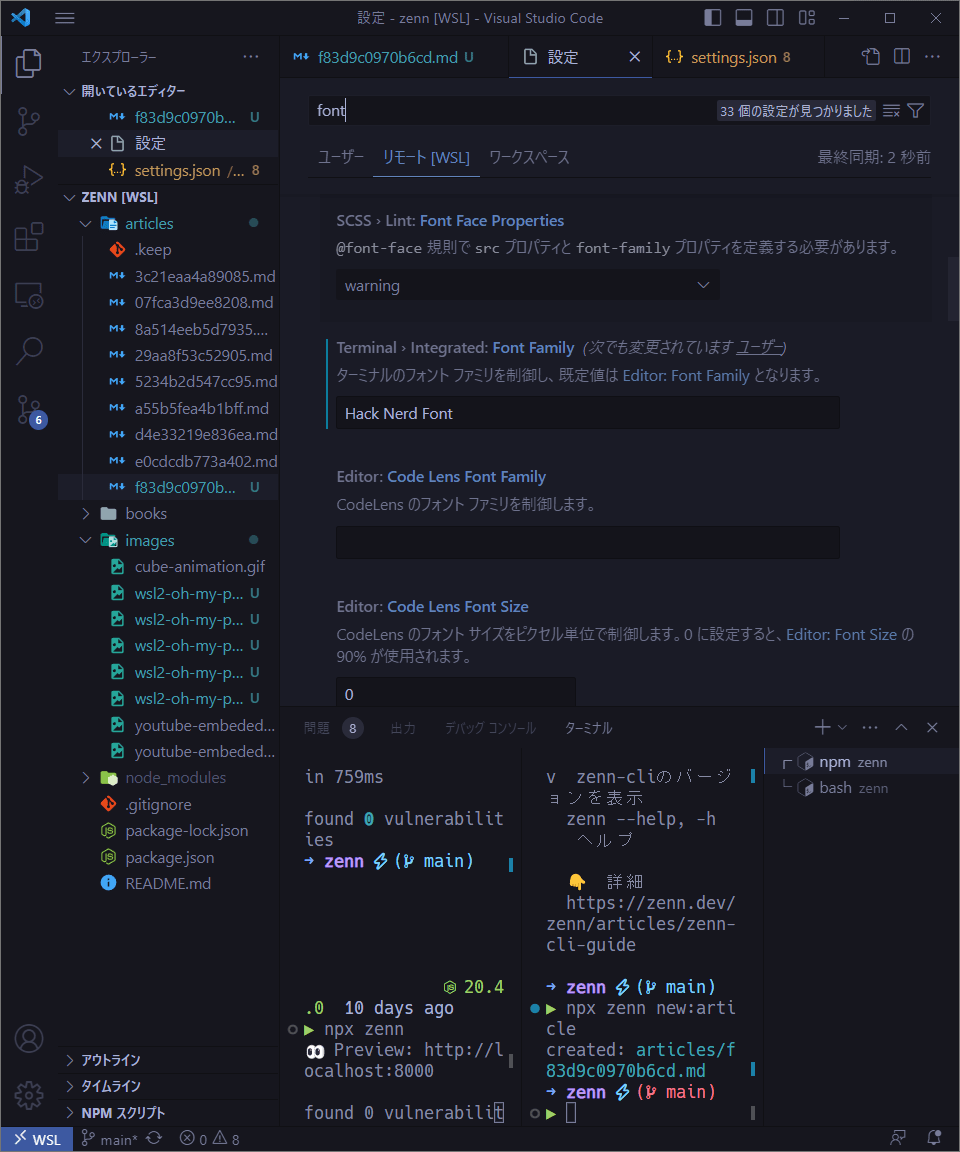Open Remote Explorer icon in activity bar

pyautogui.click(x=29, y=295)
